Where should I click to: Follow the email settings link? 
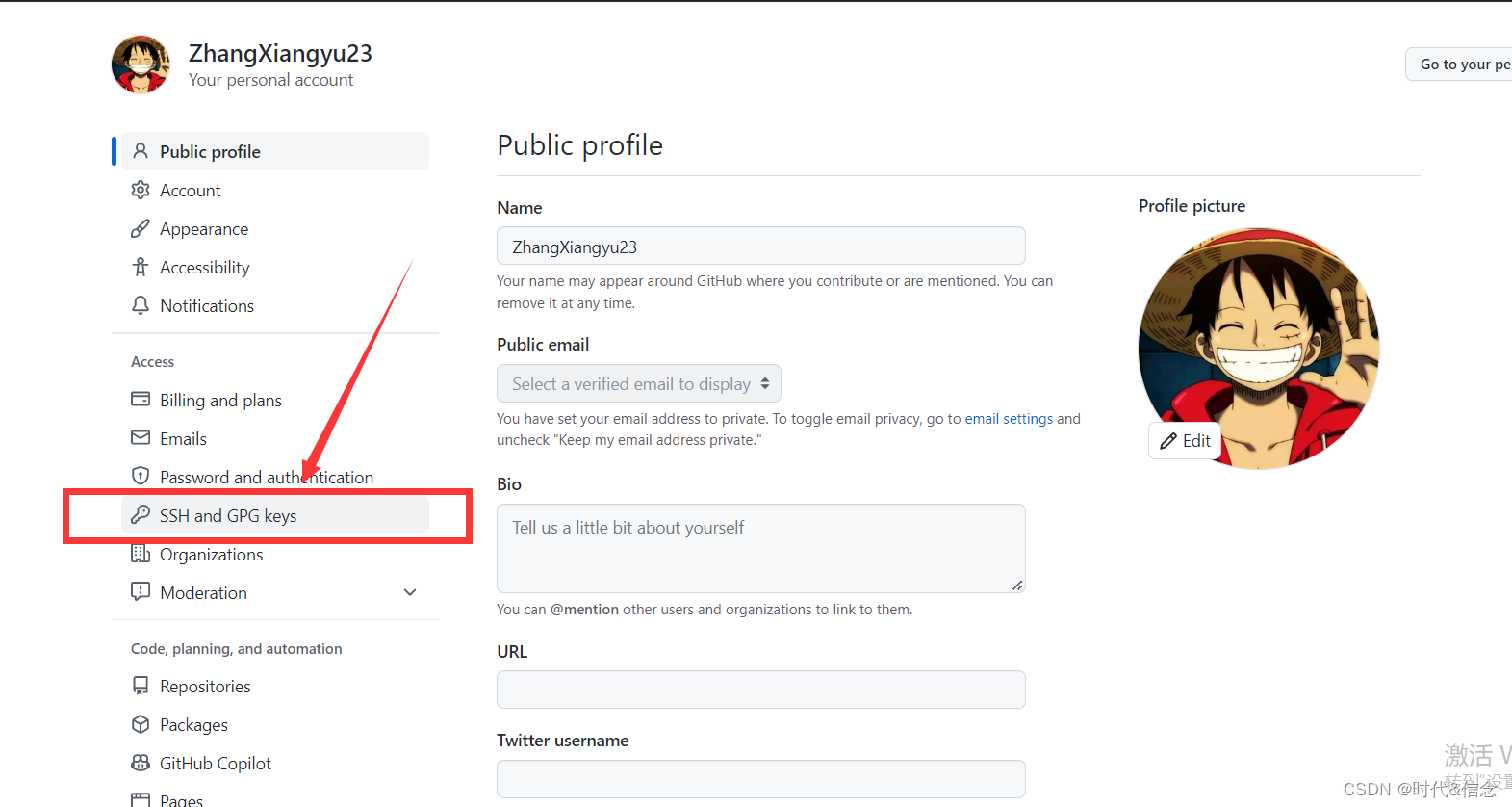pyautogui.click(x=1009, y=419)
